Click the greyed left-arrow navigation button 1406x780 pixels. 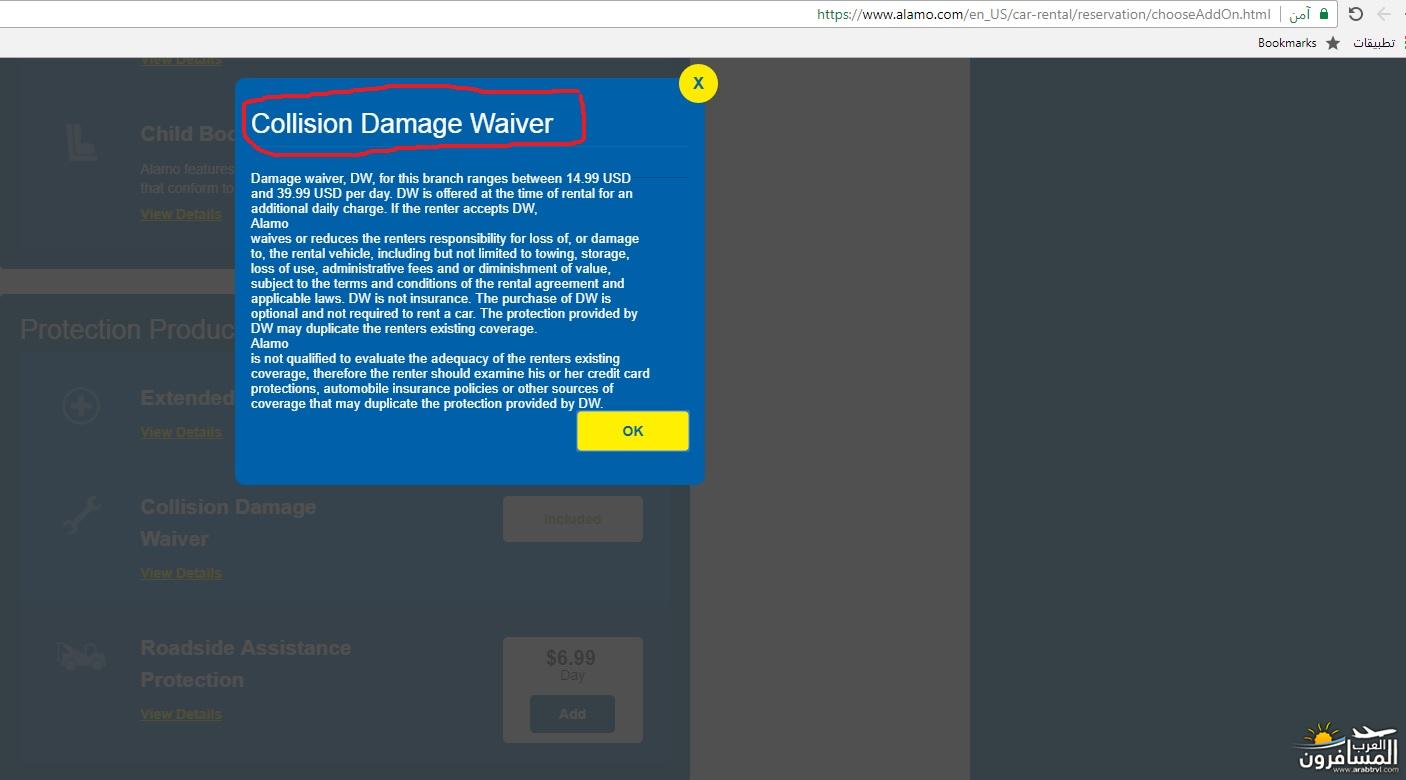(x=1385, y=14)
